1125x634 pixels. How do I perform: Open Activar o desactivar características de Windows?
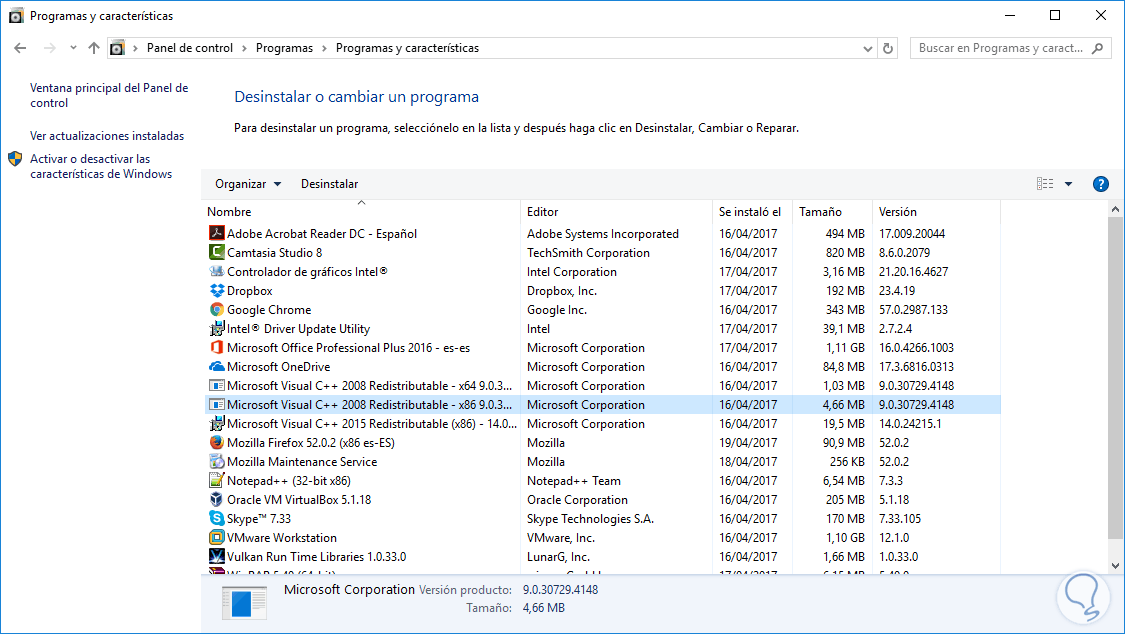pos(100,166)
